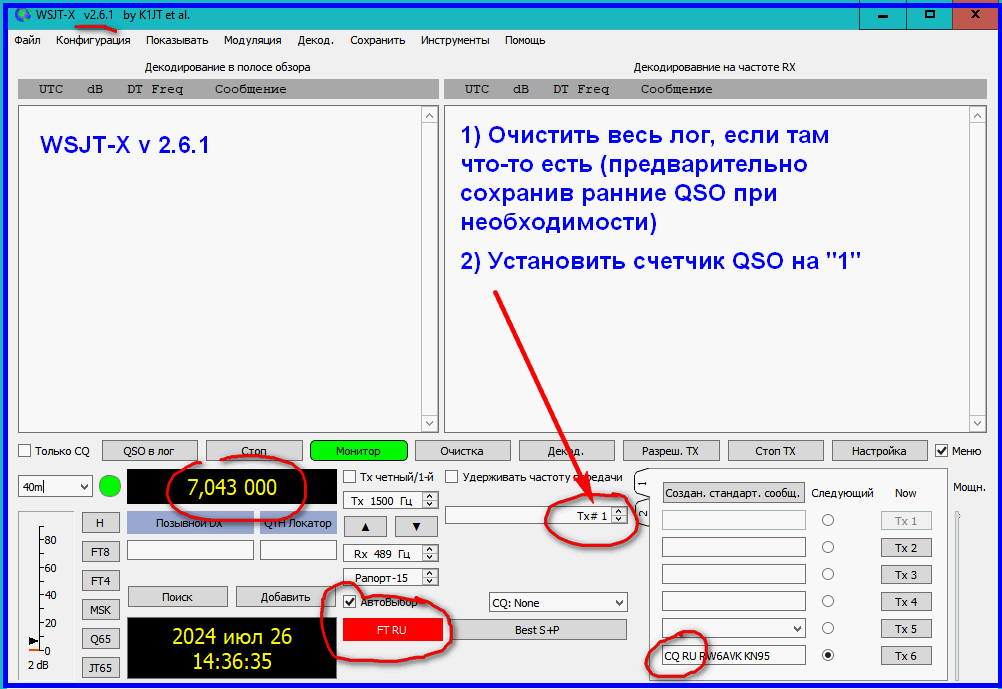Click the green status indicator circle

(110, 487)
